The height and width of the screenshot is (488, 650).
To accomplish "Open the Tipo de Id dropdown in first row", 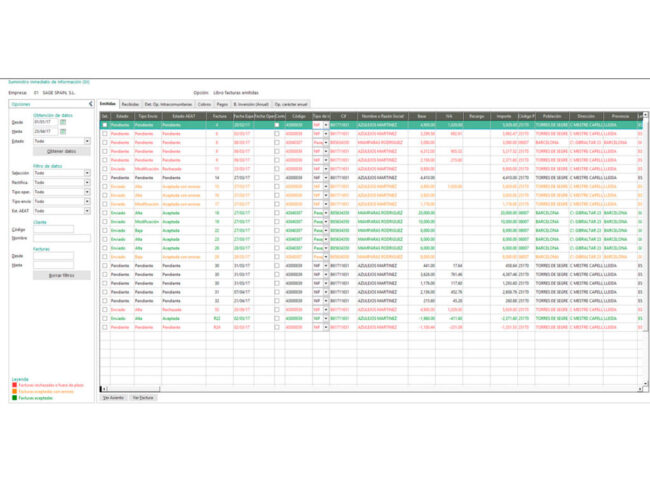I will 326,125.
